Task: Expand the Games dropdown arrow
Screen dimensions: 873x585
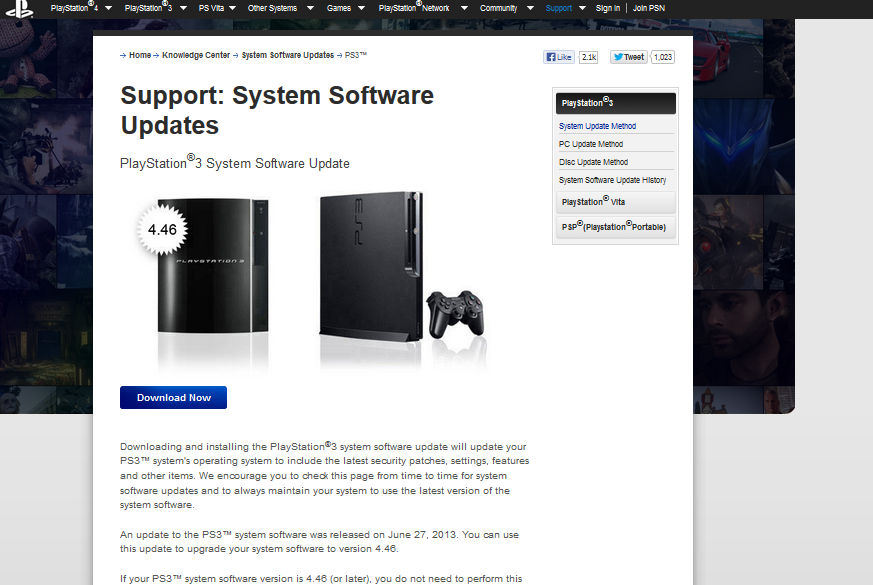Action: click(x=361, y=8)
